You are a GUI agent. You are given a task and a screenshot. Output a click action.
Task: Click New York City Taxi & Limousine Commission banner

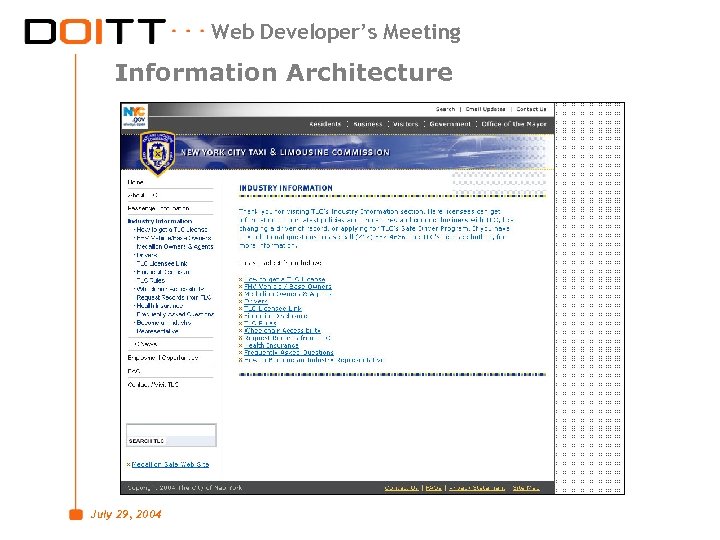pos(285,152)
